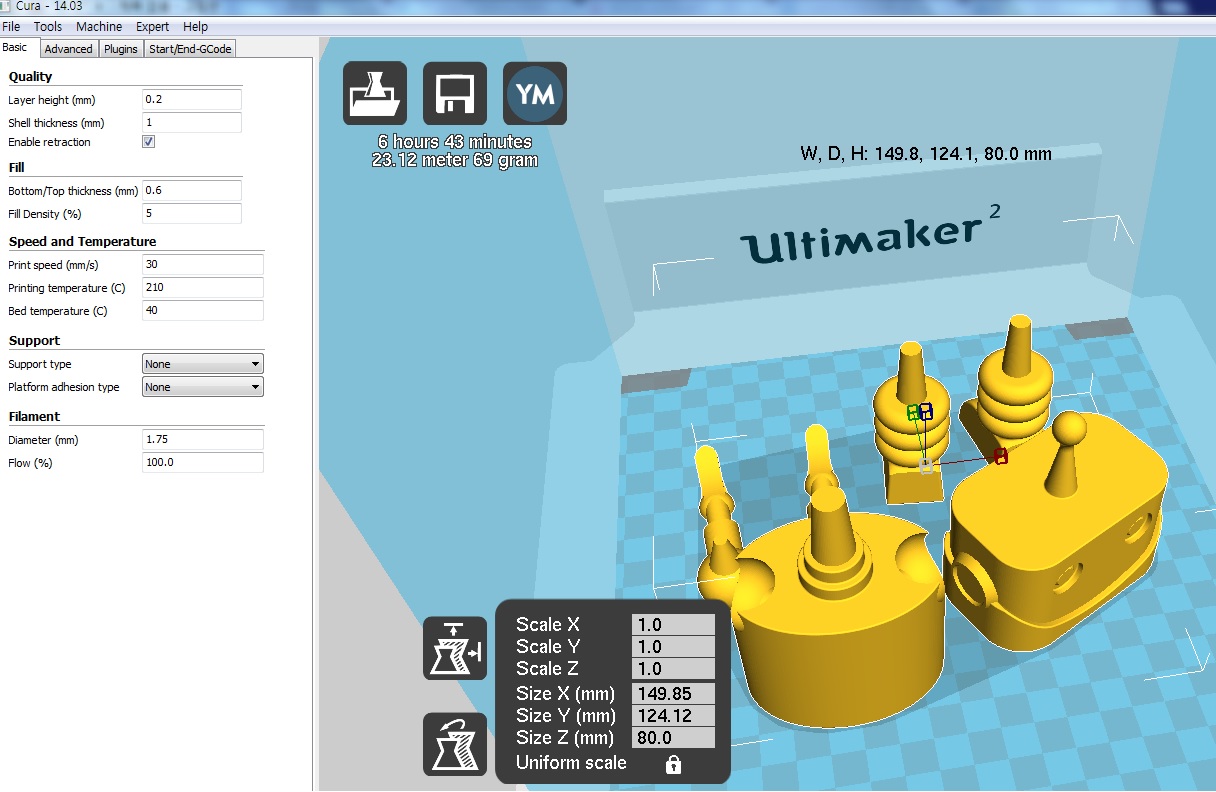1216x792 pixels.
Task: Click the '6 hours 43 minutes' print time text
Action: (x=455, y=143)
